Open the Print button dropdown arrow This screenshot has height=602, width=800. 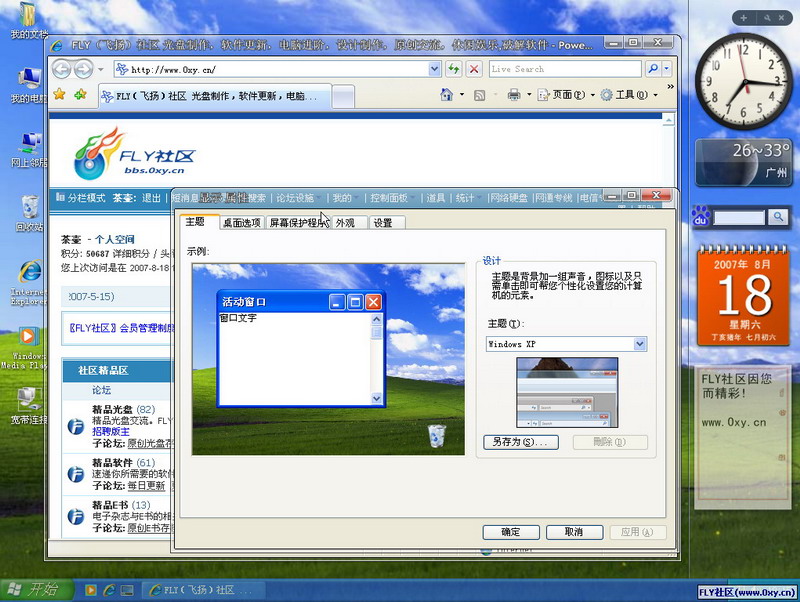point(529,95)
